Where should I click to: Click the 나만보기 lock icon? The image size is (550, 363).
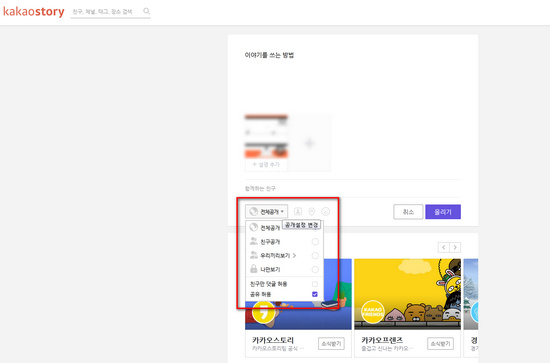click(254, 269)
